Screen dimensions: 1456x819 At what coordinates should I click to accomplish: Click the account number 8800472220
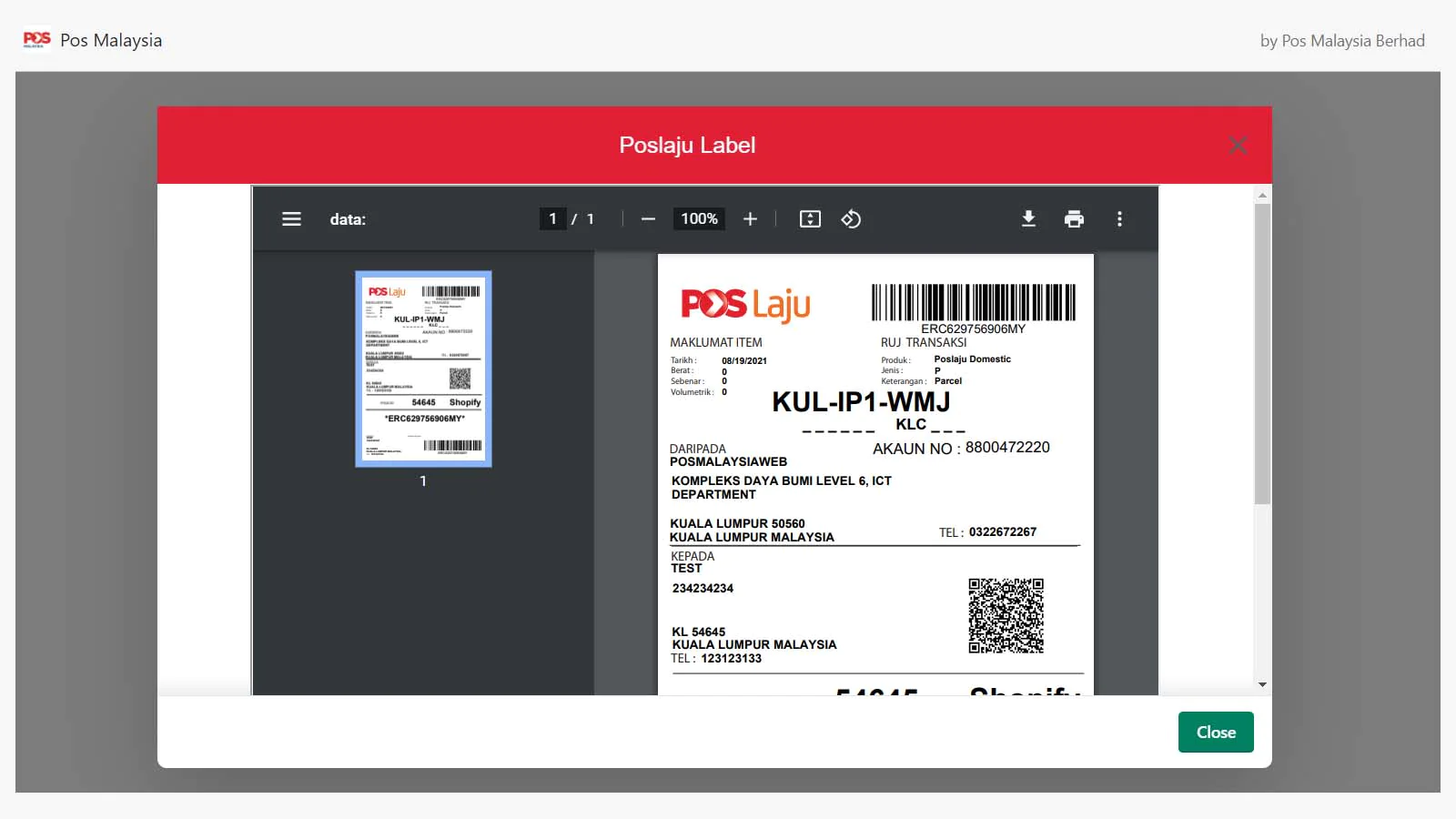(x=1007, y=448)
